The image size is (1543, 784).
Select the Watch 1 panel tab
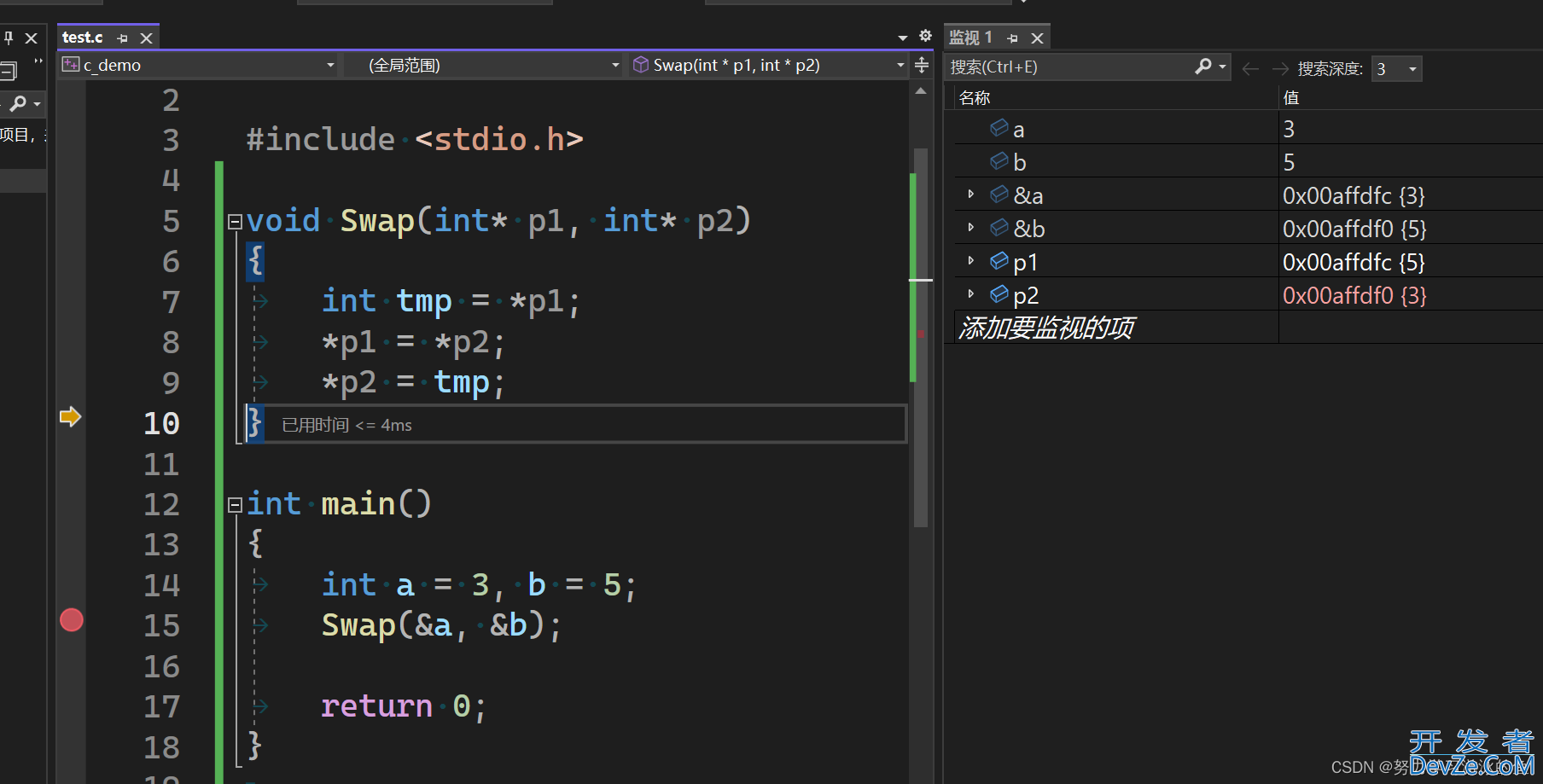970,38
